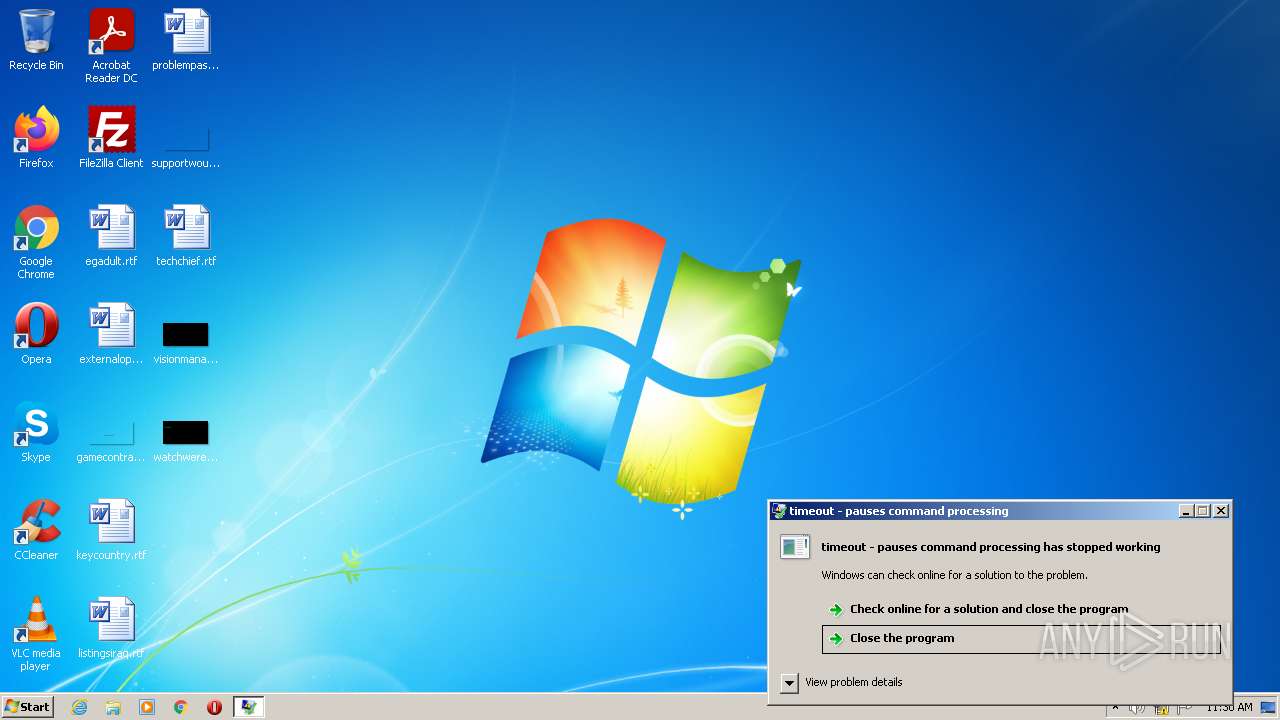
Task: Select visionmana... desktop file
Action: 186,343
